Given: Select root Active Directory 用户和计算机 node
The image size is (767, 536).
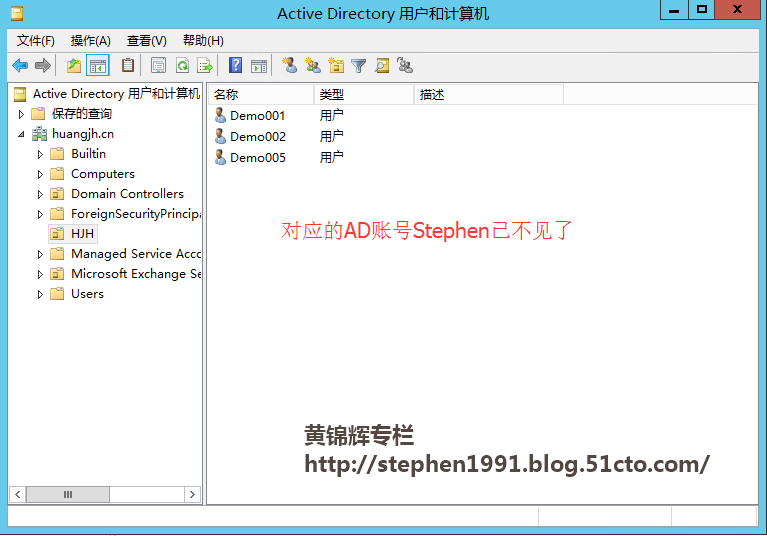Looking at the screenshot, I should click(116, 94).
